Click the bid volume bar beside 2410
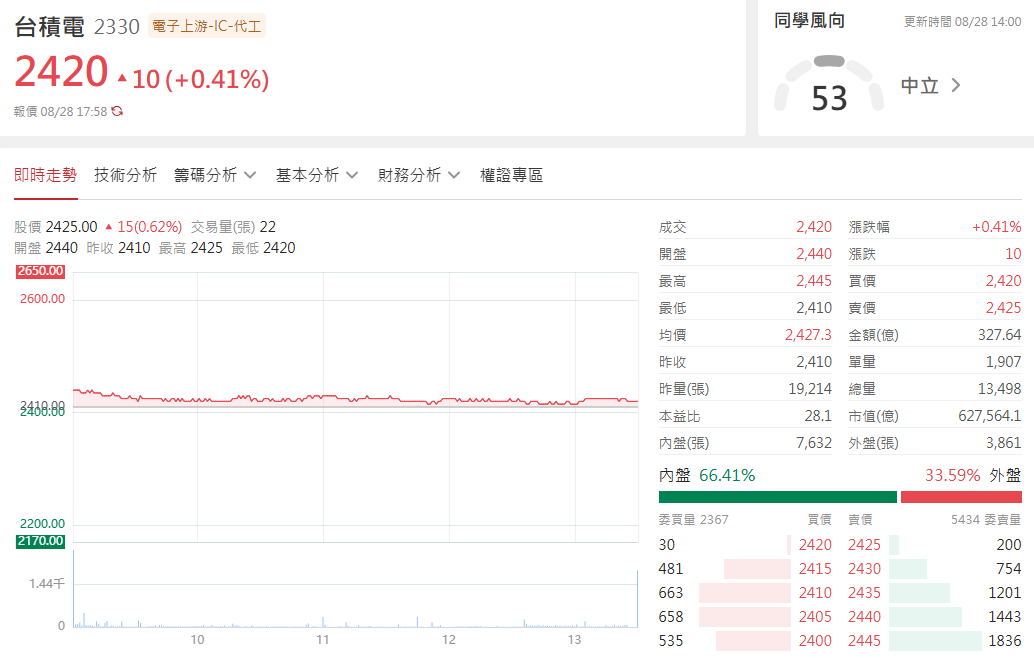Screen dimensions: 1034x658 click(x=745, y=593)
